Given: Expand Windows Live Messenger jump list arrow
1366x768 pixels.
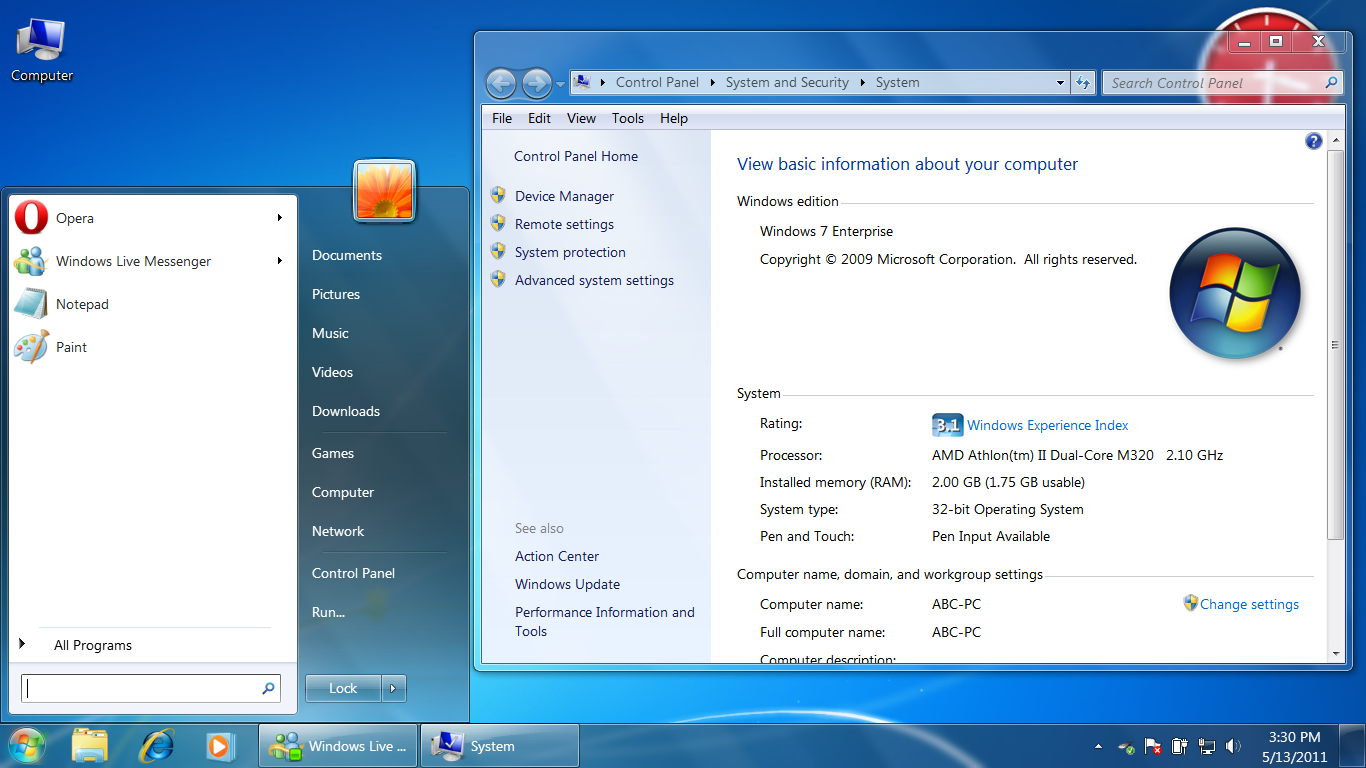Looking at the screenshot, I should (x=280, y=261).
